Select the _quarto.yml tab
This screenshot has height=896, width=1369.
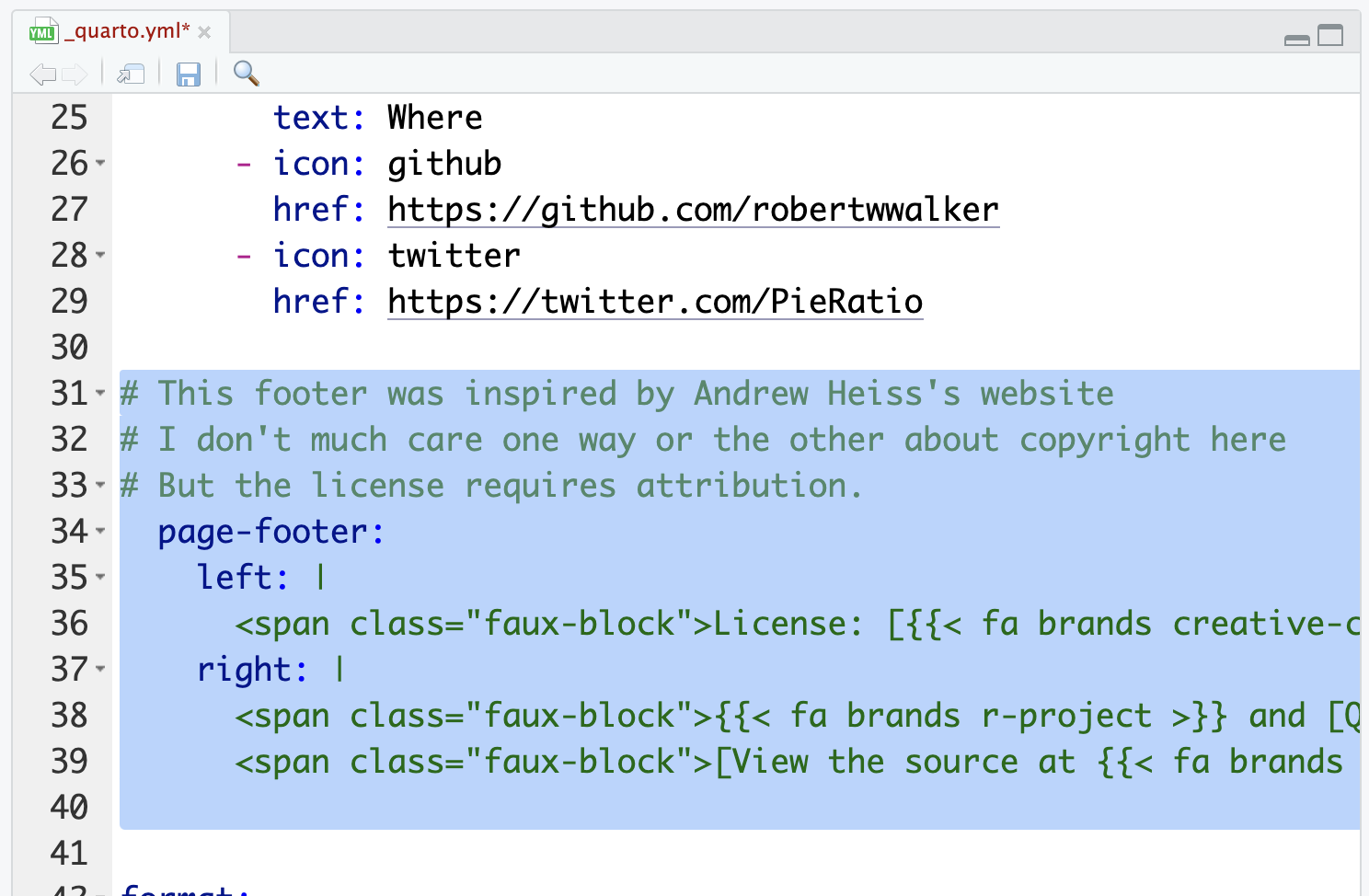[127, 31]
